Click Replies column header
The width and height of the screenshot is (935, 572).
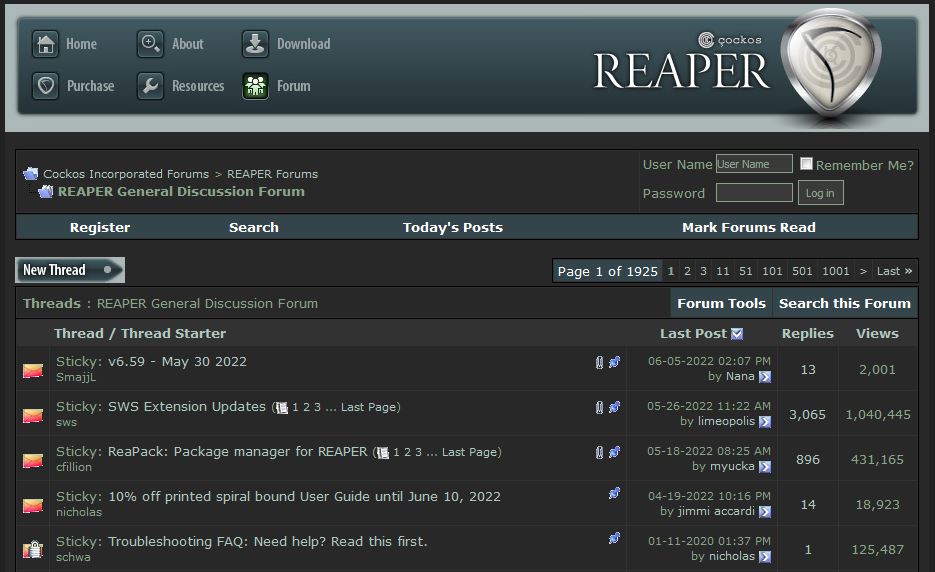coord(807,333)
